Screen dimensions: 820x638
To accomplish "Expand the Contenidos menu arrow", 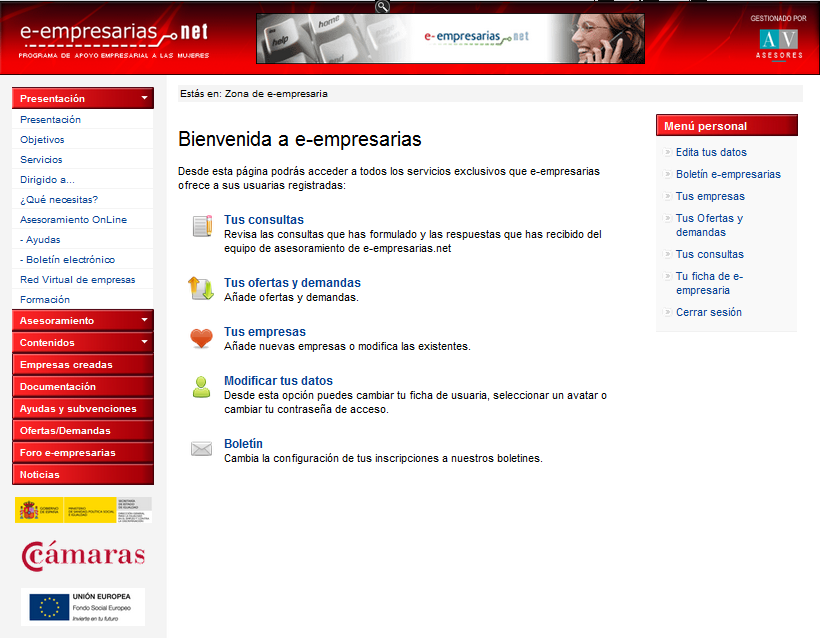I will 144,341.
